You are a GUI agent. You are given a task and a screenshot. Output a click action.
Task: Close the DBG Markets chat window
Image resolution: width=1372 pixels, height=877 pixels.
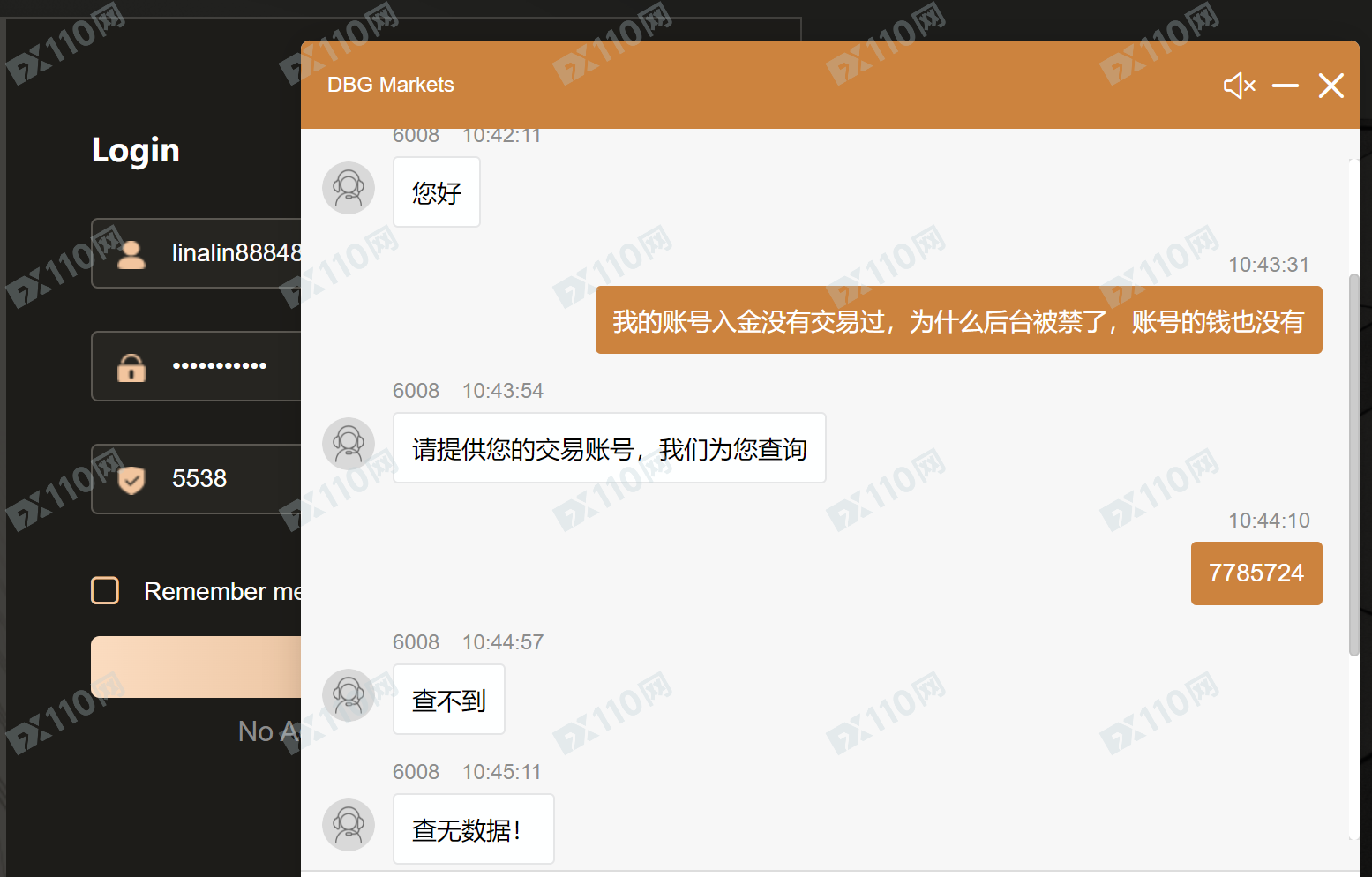tap(1331, 86)
